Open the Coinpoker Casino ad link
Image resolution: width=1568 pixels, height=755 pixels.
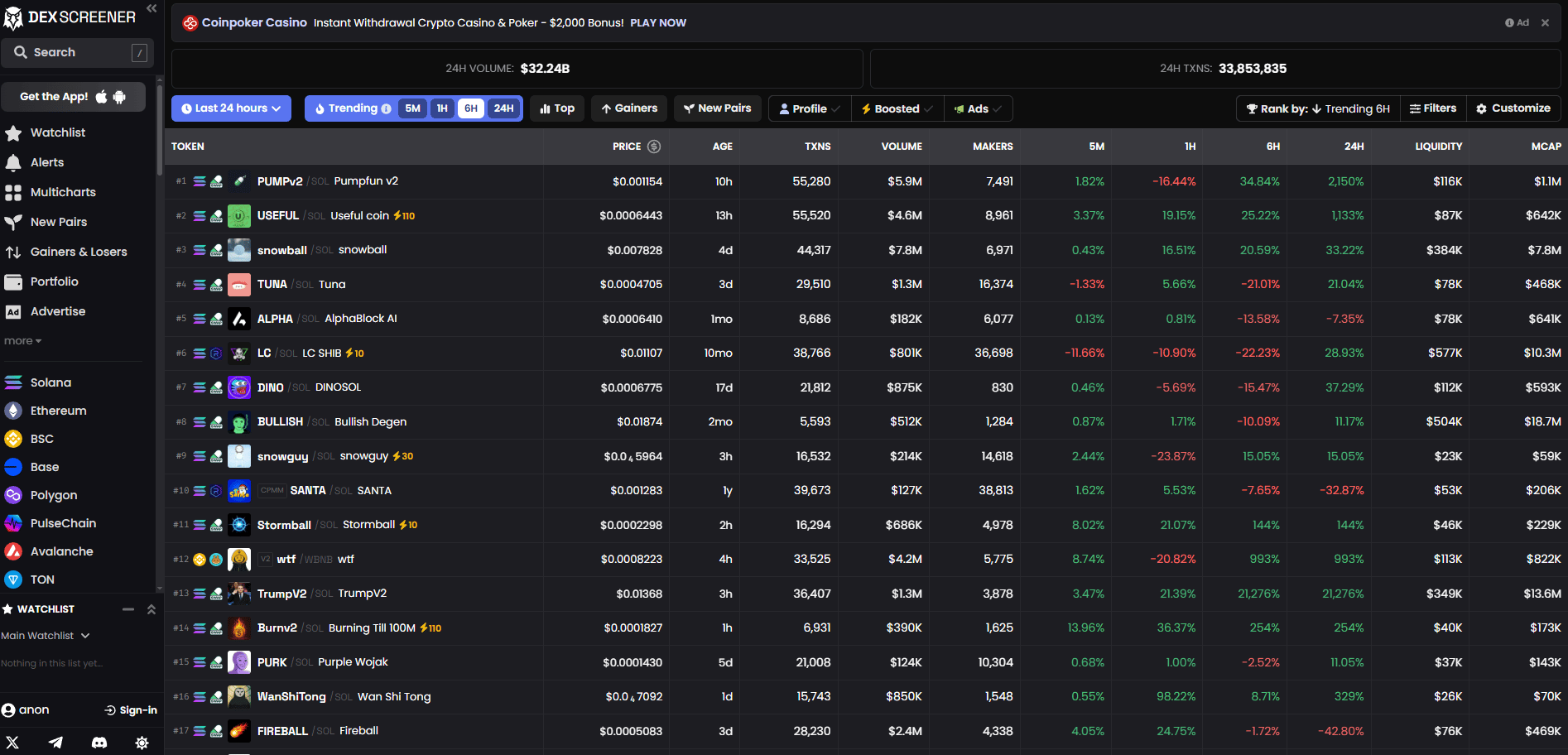pos(254,23)
